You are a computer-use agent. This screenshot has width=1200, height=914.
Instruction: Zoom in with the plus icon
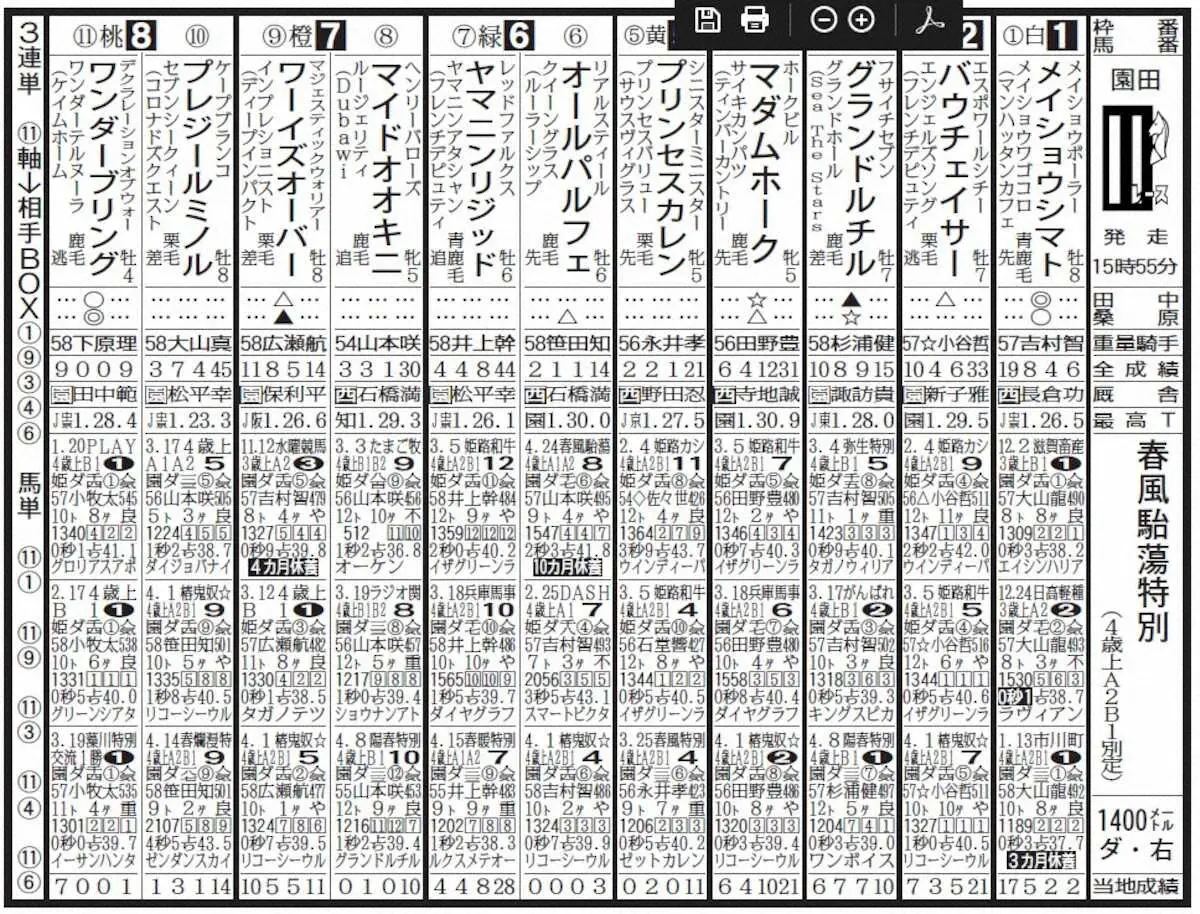click(861, 19)
